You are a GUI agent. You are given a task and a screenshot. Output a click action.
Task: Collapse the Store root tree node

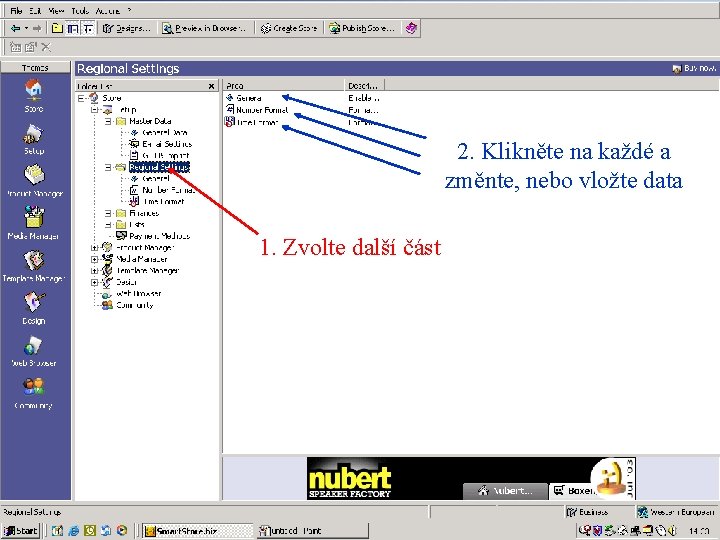tap(82, 98)
